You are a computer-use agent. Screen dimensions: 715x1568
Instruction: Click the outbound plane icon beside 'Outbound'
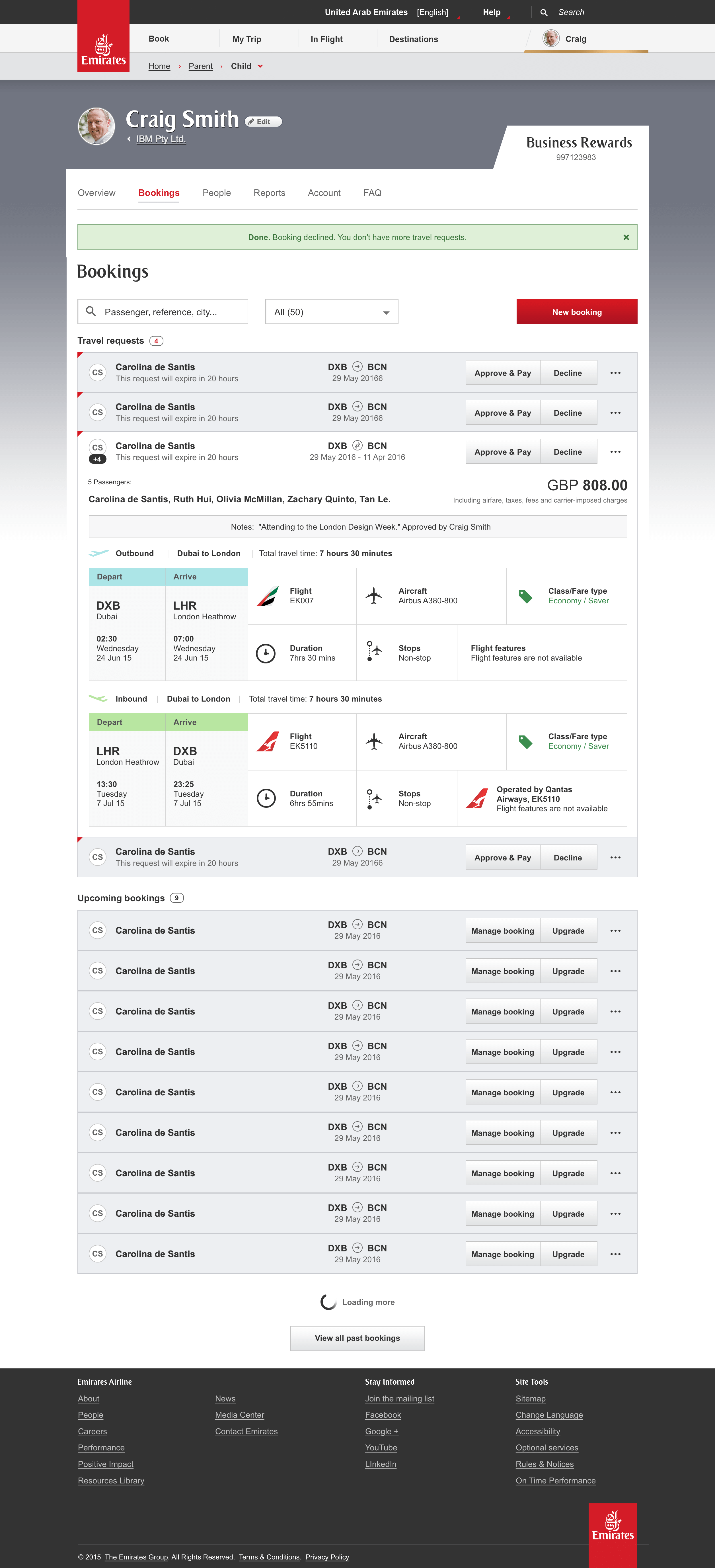pos(98,553)
